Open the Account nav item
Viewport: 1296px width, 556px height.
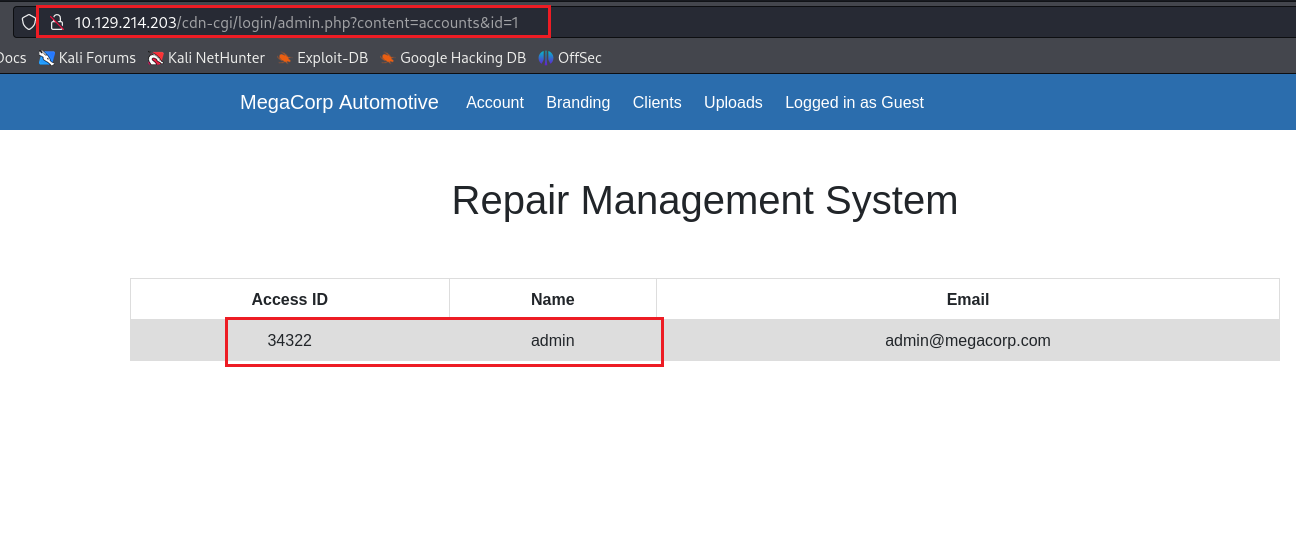click(x=495, y=102)
